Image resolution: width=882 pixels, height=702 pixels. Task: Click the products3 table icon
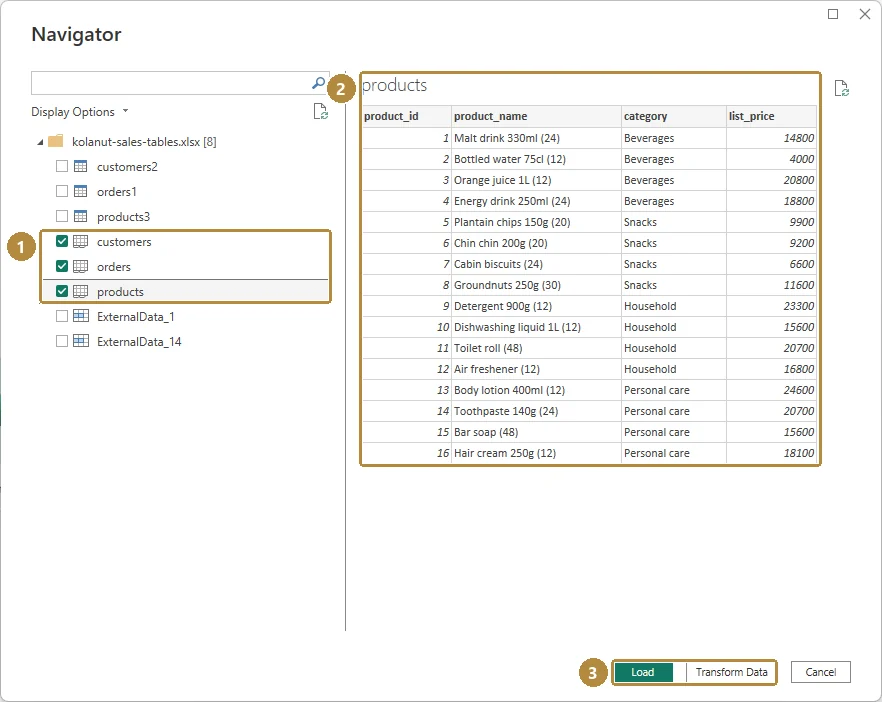[80, 216]
